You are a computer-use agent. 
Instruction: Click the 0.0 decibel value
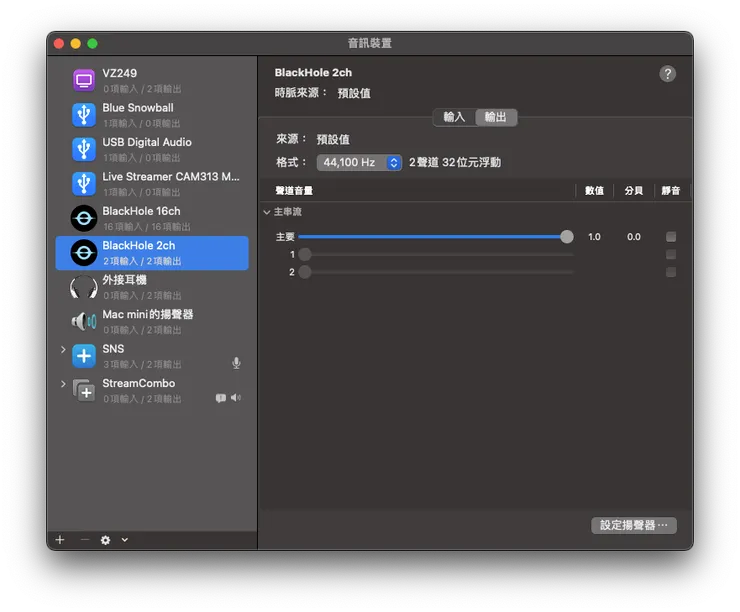pyautogui.click(x=634, y=236)
